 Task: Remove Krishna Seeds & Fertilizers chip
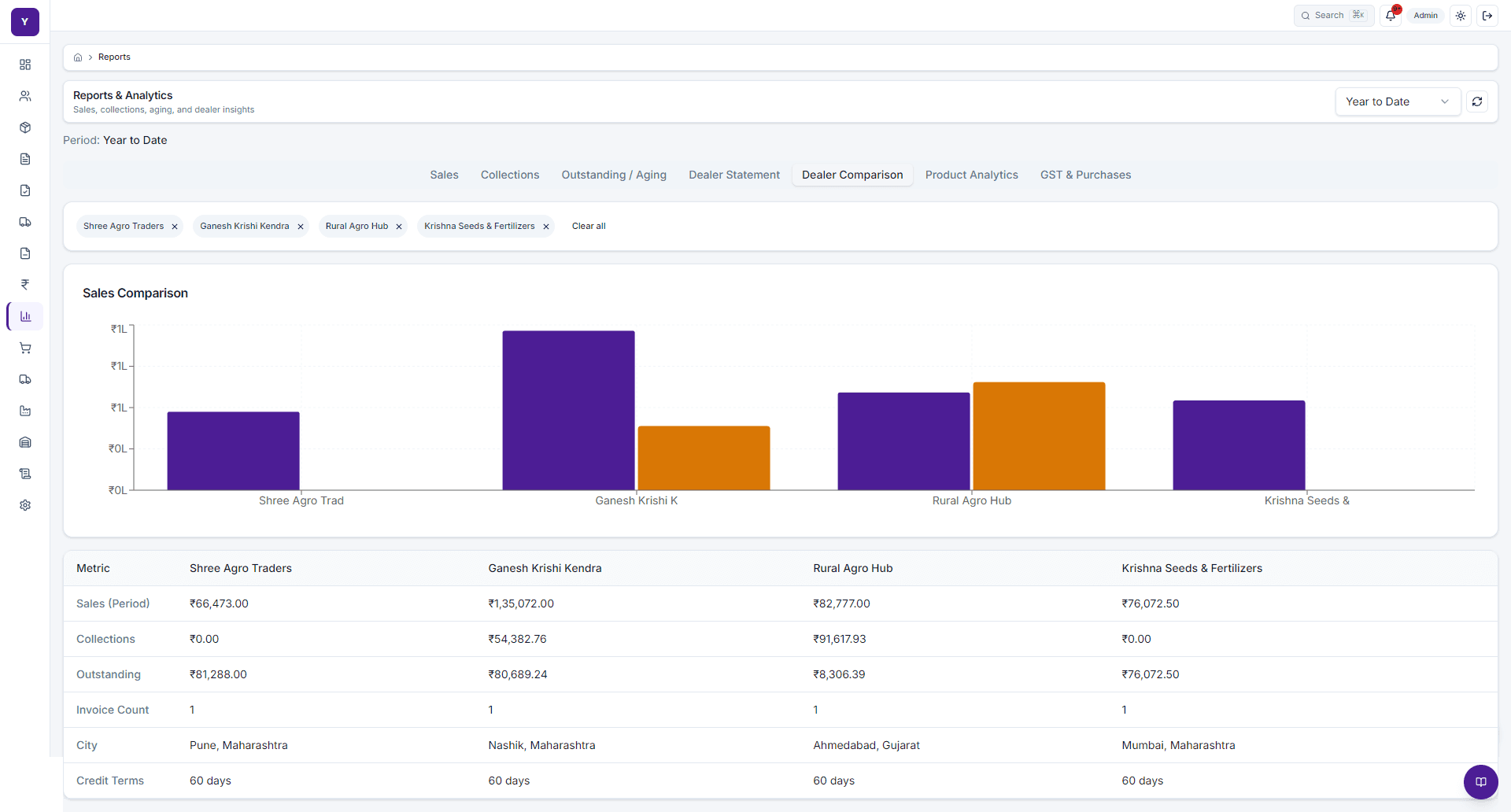click(x=546, y=227)
